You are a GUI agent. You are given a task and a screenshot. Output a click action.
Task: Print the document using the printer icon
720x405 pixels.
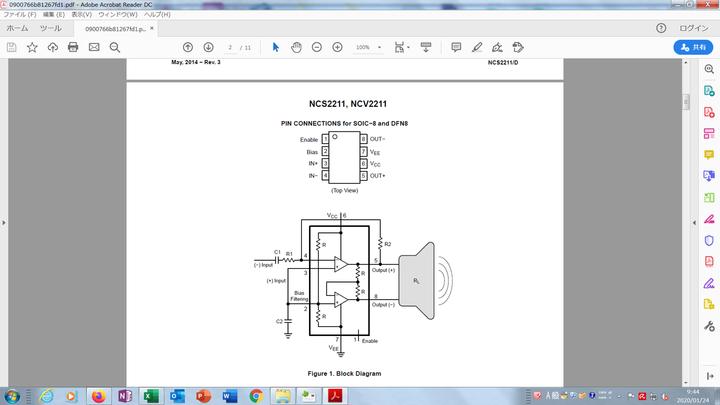point(73,47)
